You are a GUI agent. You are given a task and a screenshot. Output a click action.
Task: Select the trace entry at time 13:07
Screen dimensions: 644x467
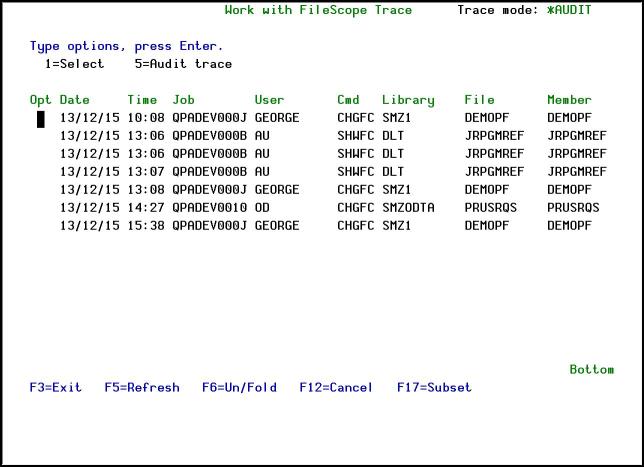coord(142,172)
